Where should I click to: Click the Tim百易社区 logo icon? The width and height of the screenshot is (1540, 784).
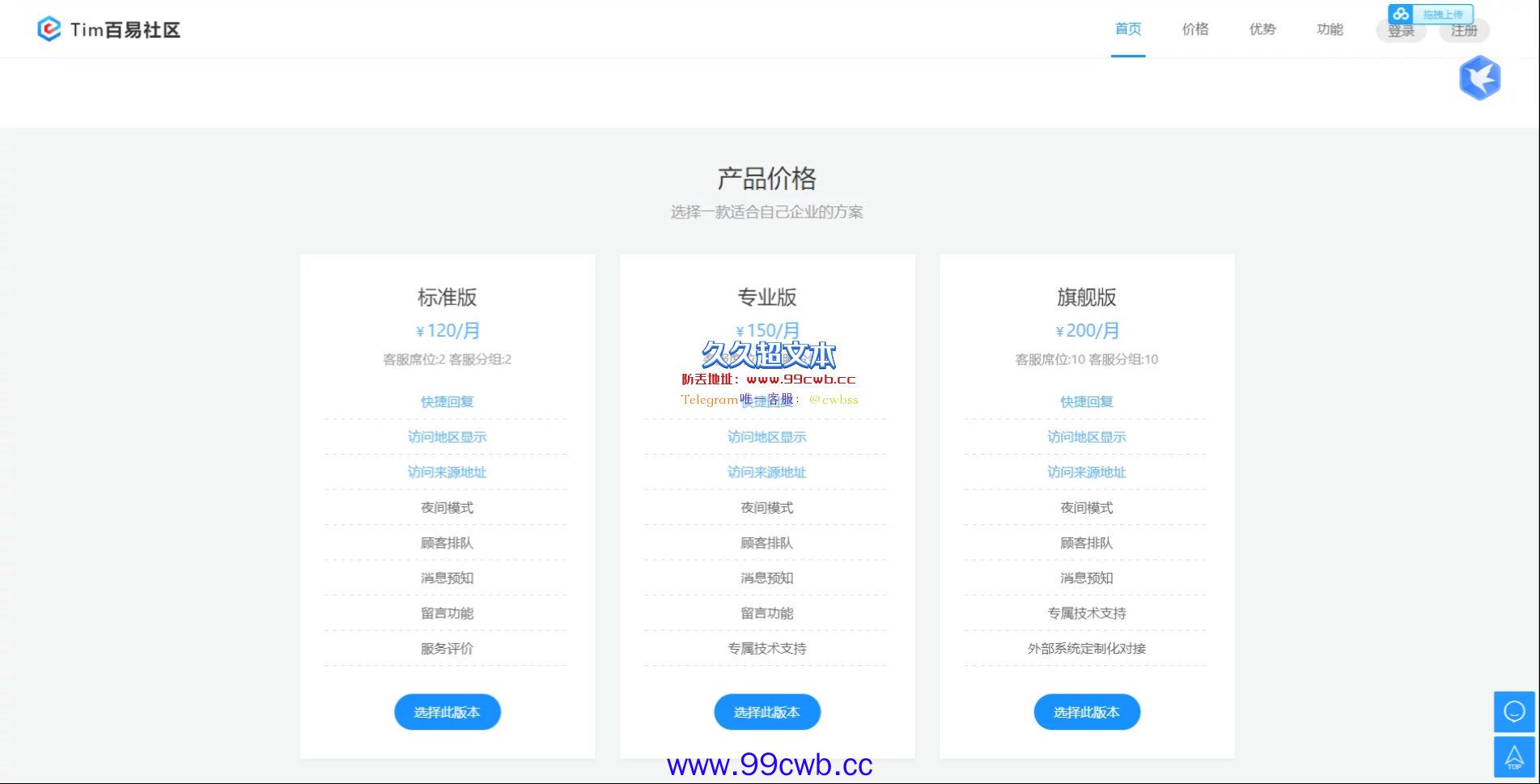click(x=49, y=29)
